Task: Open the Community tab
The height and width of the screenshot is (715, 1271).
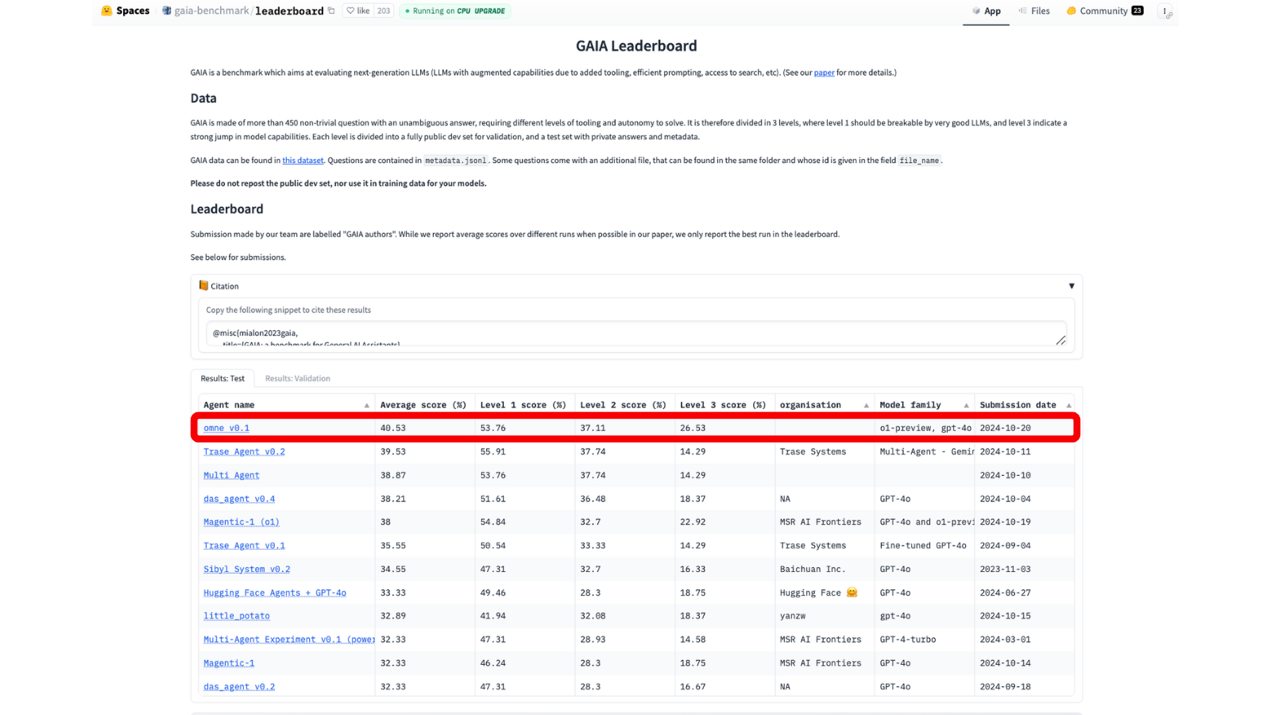Action: [1103, 11]
